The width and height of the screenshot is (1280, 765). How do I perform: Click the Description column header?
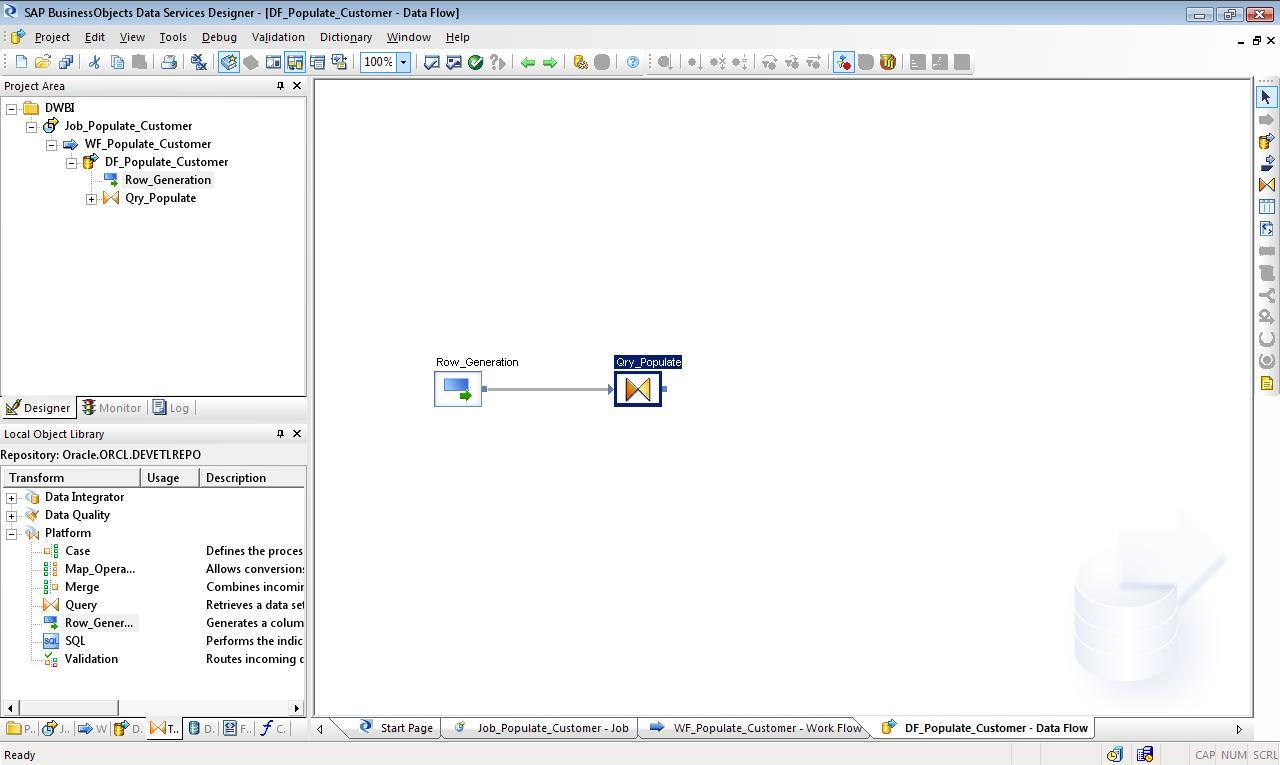[x=253, y=478]
